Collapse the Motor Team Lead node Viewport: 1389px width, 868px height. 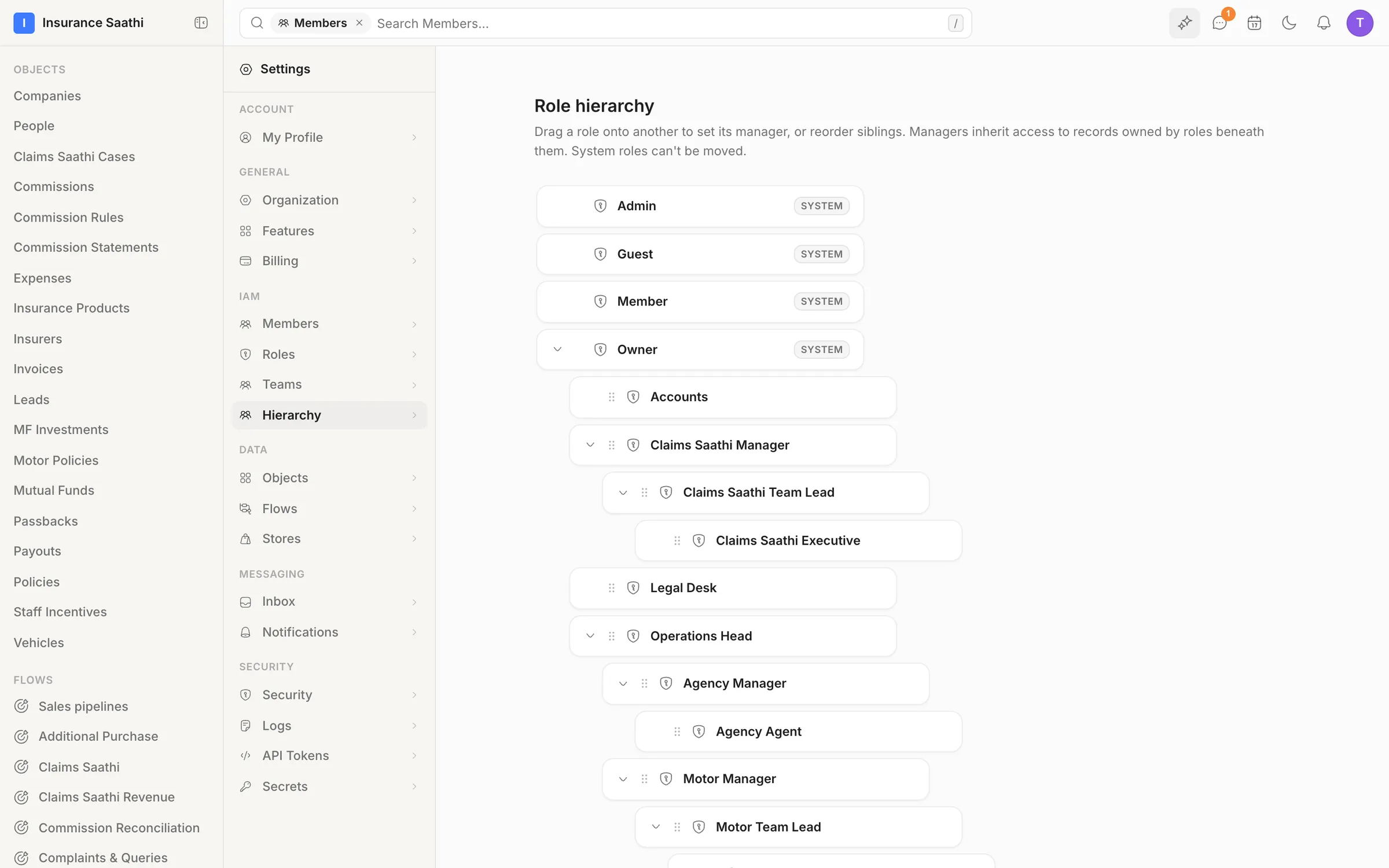coord(656,827)
